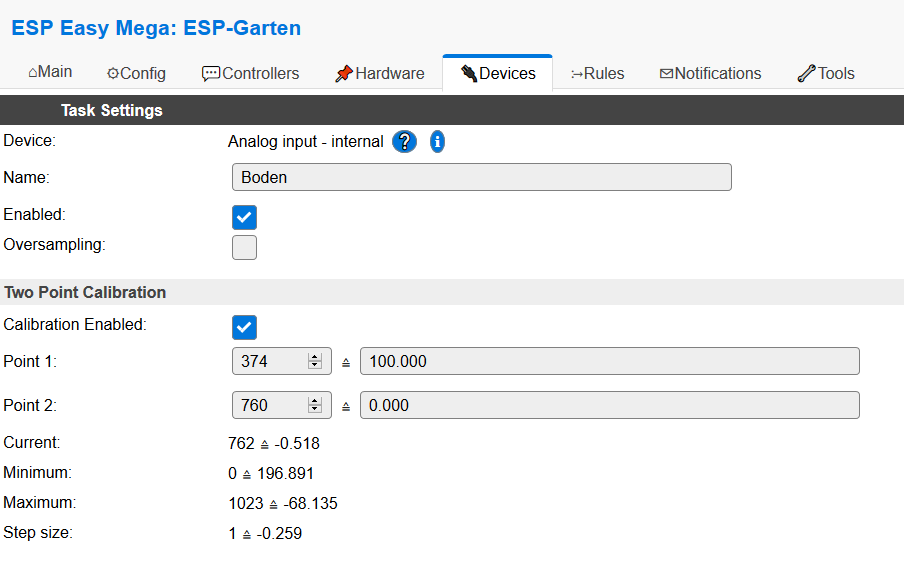904x561 pixels.
Task: Uncheck the Enabled checkbox
Action: click(x=244, y=217)
